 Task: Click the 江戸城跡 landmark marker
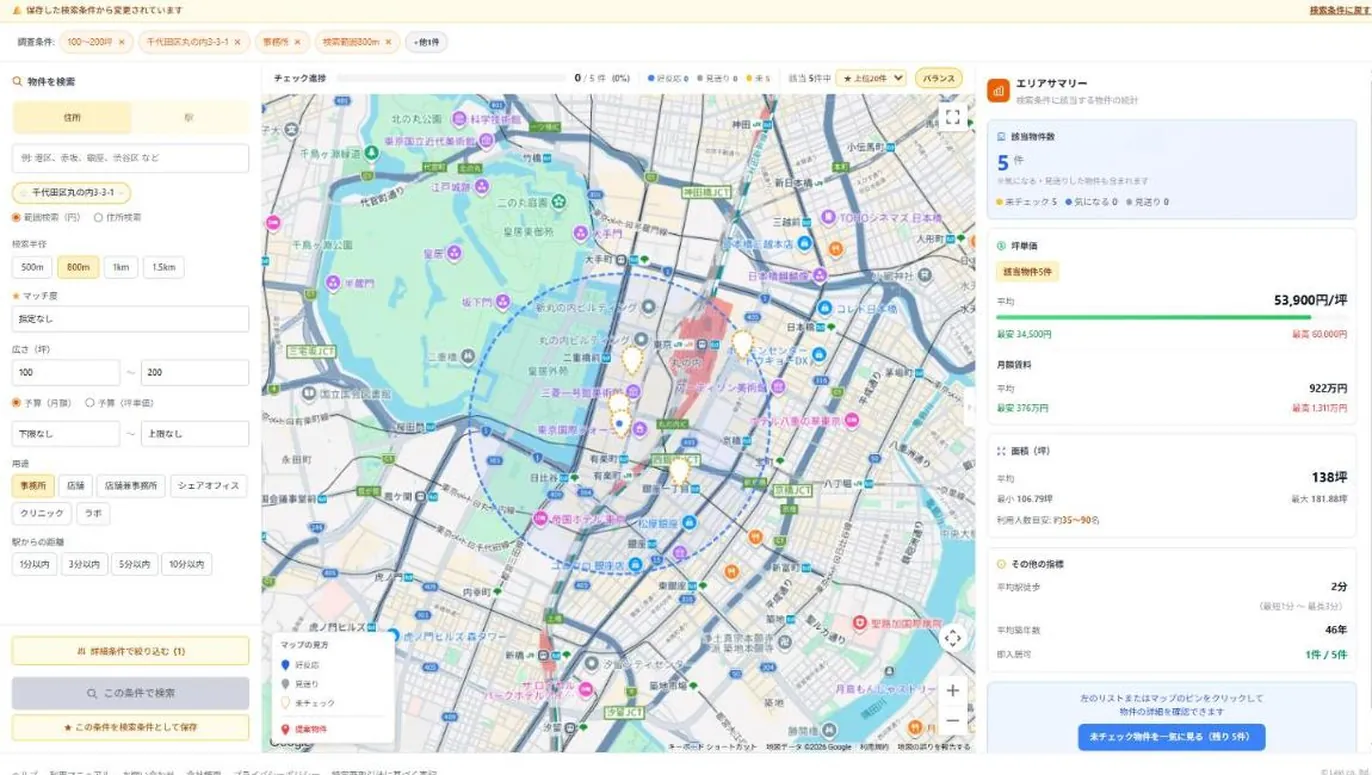pyautogui.click(x=481, y=187)
